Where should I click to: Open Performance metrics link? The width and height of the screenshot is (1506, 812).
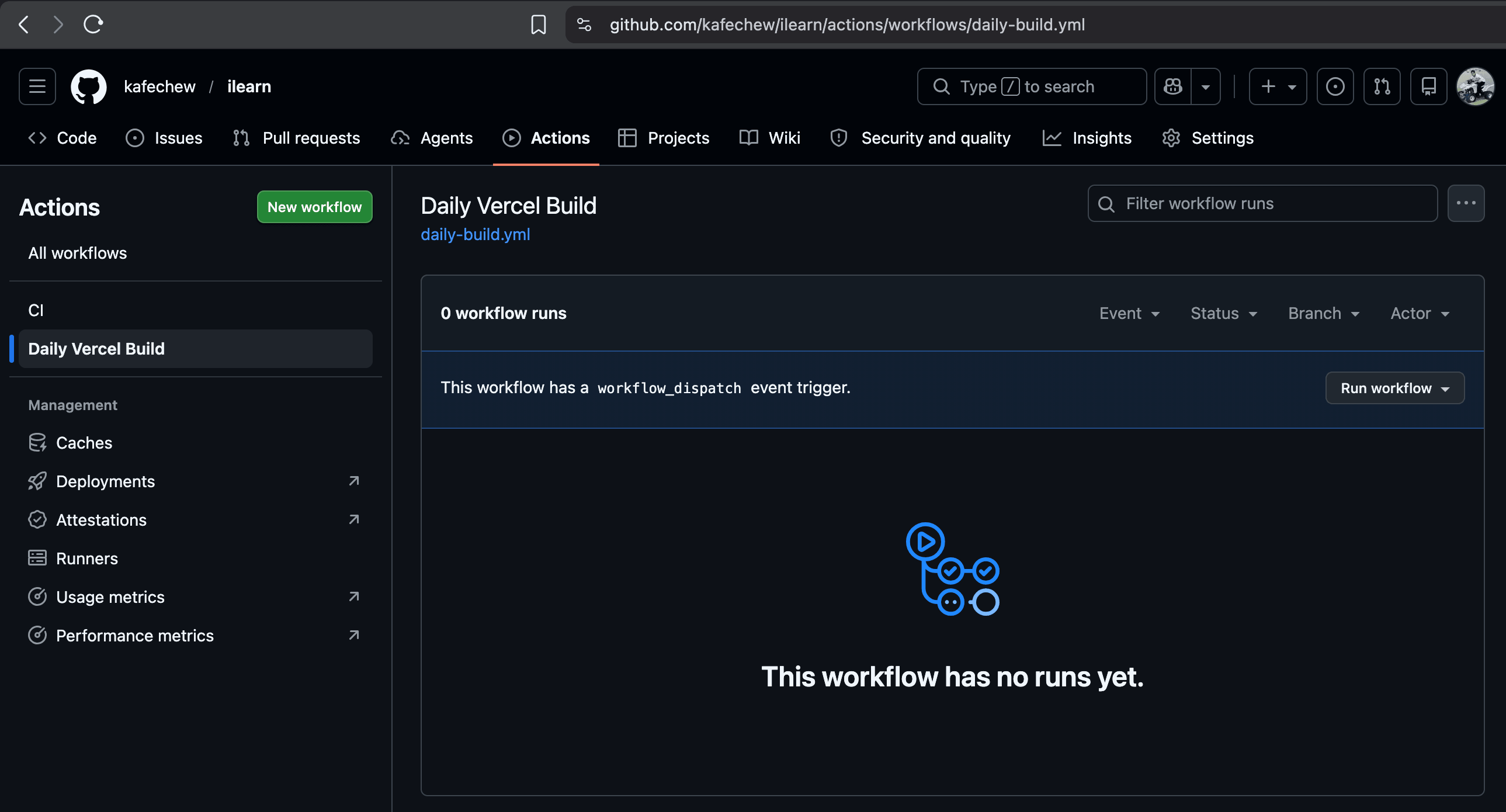coord(196,636)
